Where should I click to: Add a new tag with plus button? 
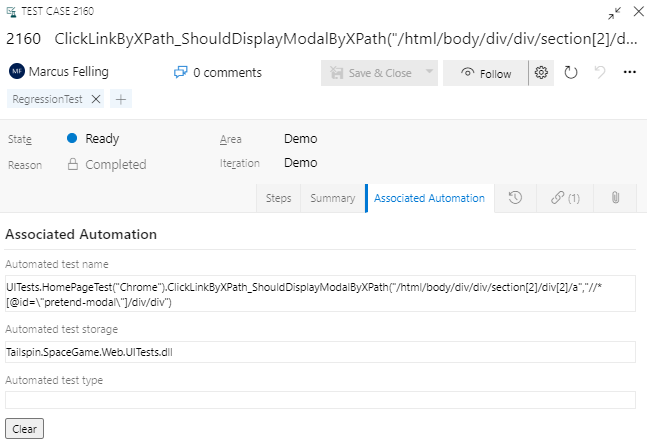tap(120, 99)
